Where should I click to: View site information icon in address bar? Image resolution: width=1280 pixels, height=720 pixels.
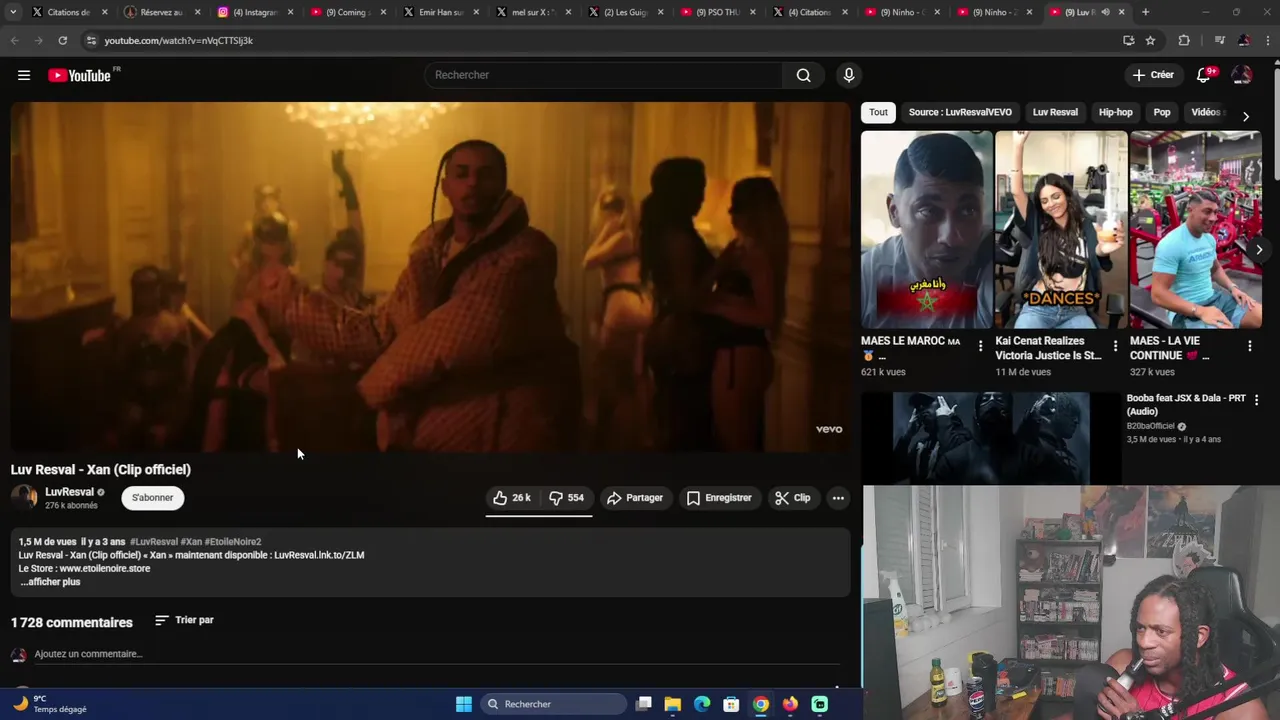[91, 40]
